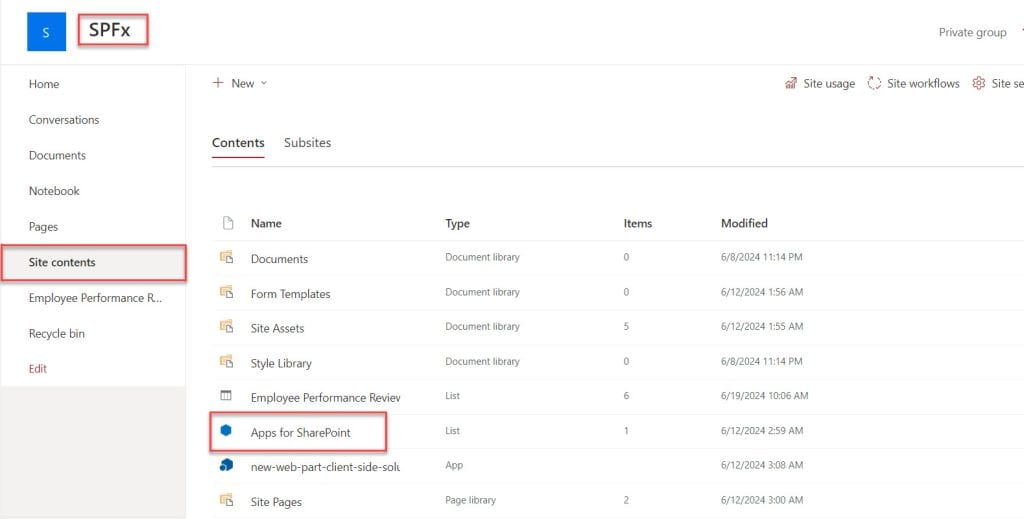Click the Private group label
The image size is (1024, 519).
pos(972,32)
